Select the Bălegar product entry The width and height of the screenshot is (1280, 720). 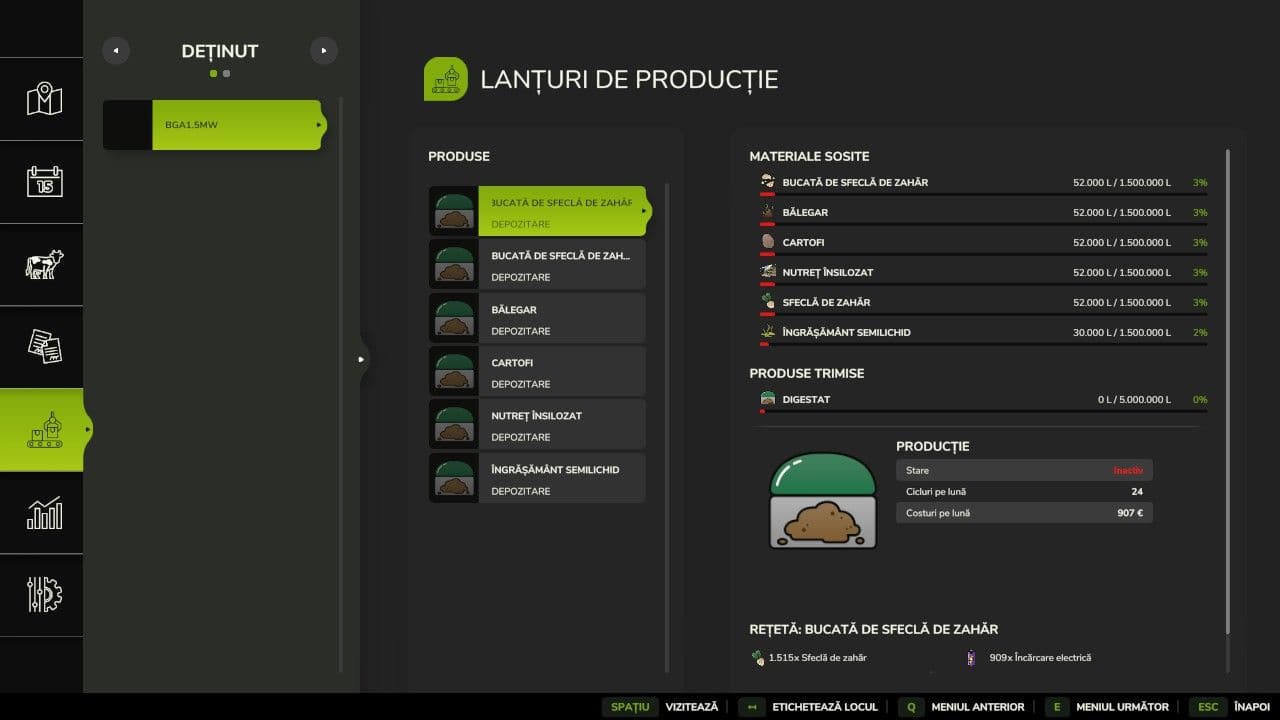click(537, 319)
